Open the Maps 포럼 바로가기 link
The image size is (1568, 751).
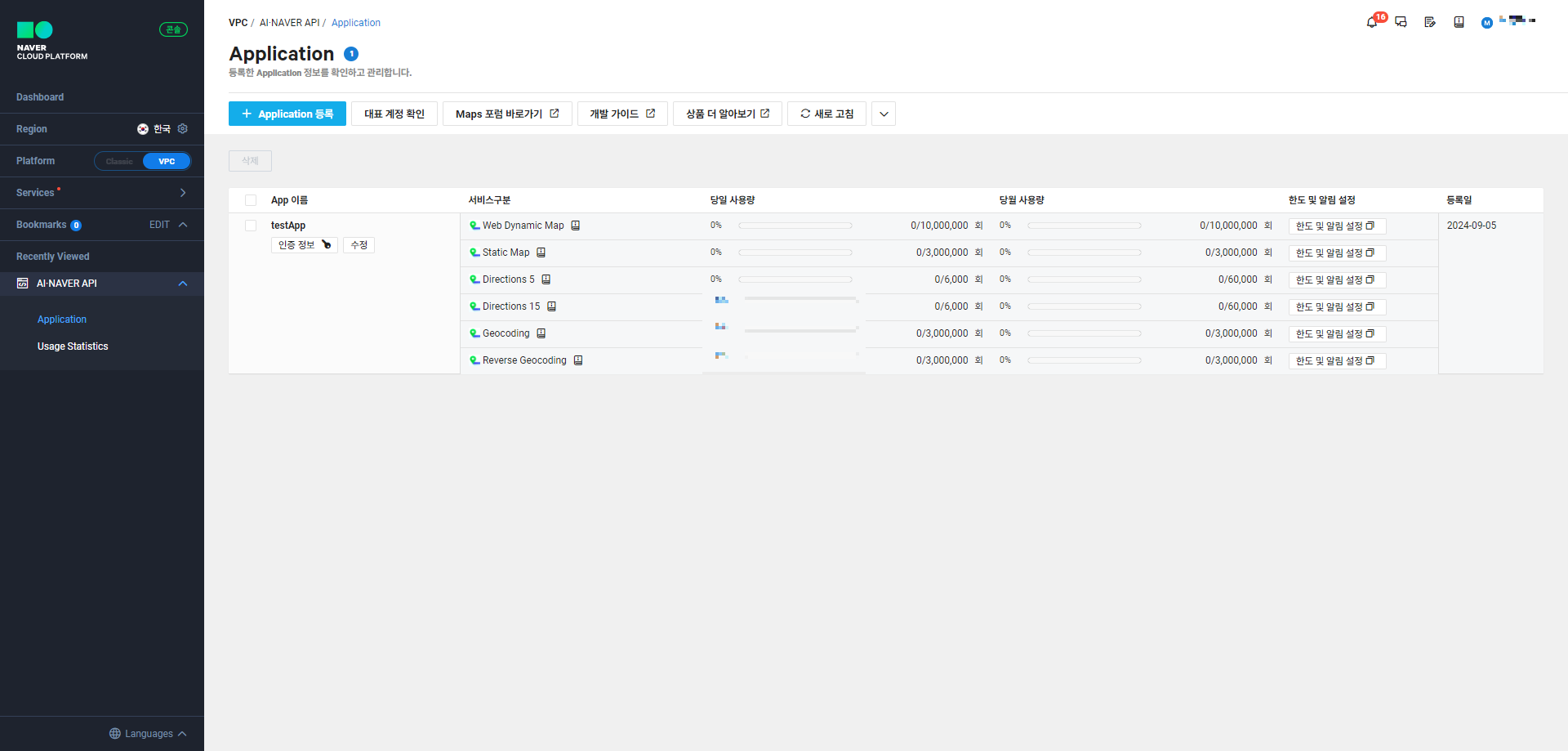(507, 114)
